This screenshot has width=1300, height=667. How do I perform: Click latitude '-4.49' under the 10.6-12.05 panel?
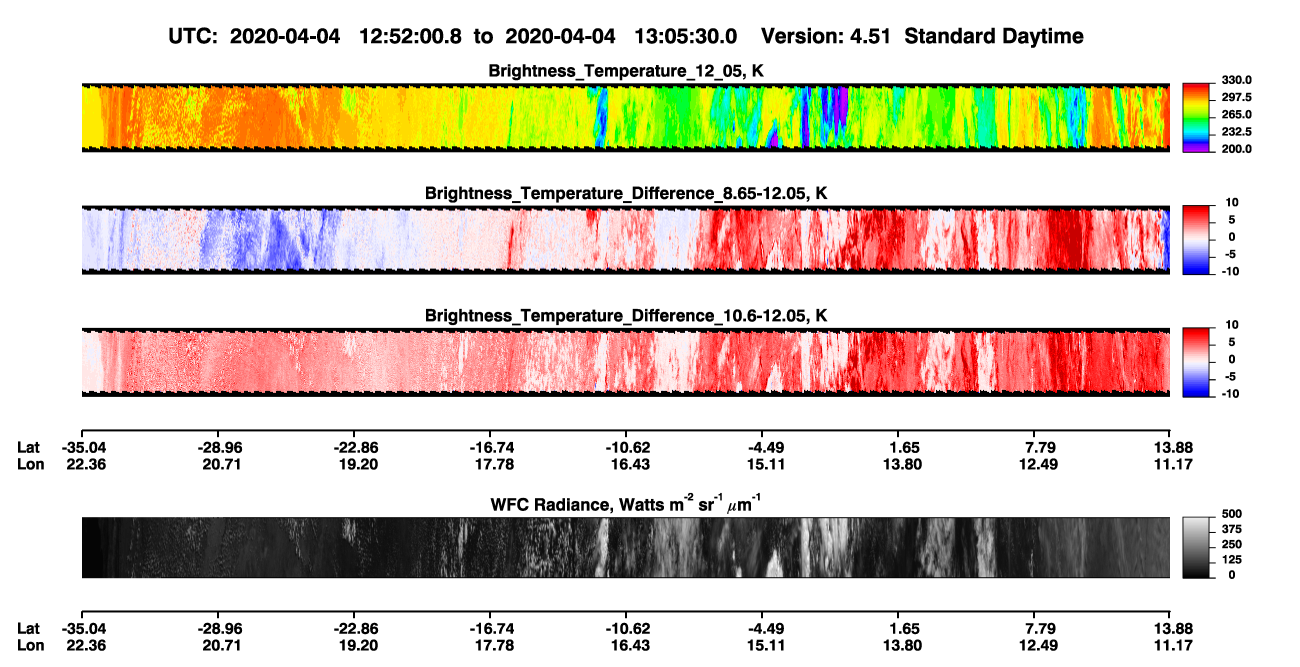[762, 447]
